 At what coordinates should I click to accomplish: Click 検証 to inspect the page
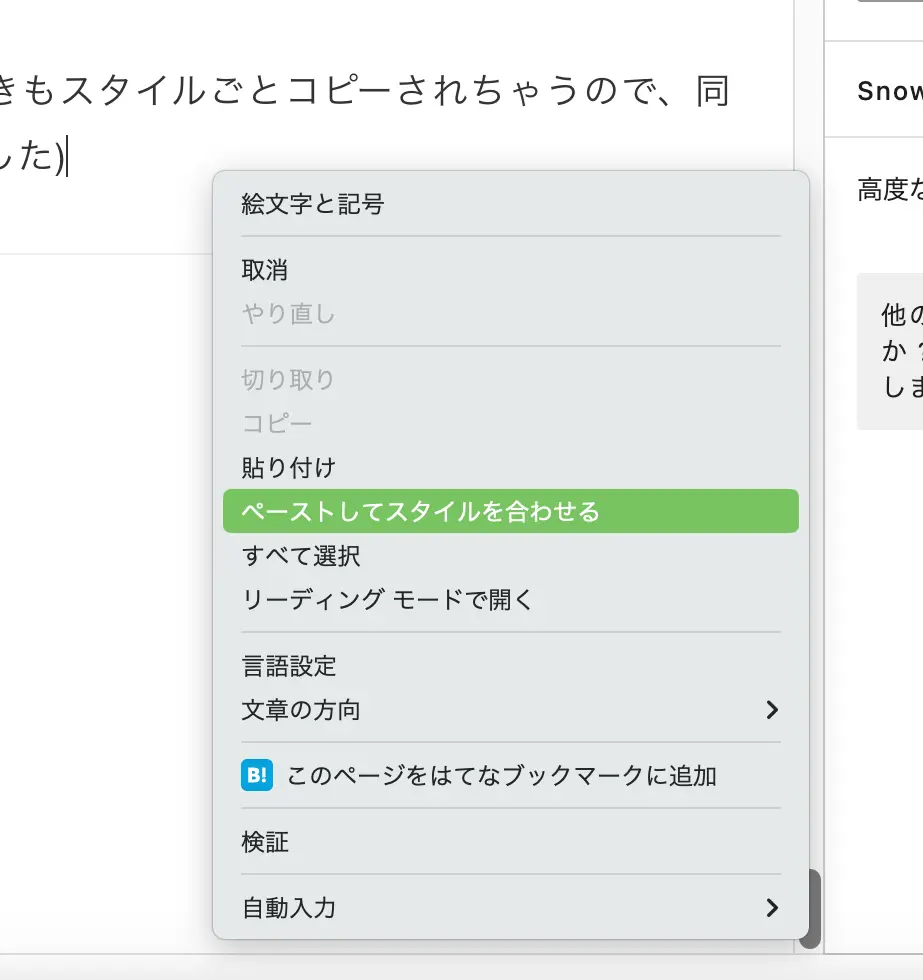[x=265, y=842]
